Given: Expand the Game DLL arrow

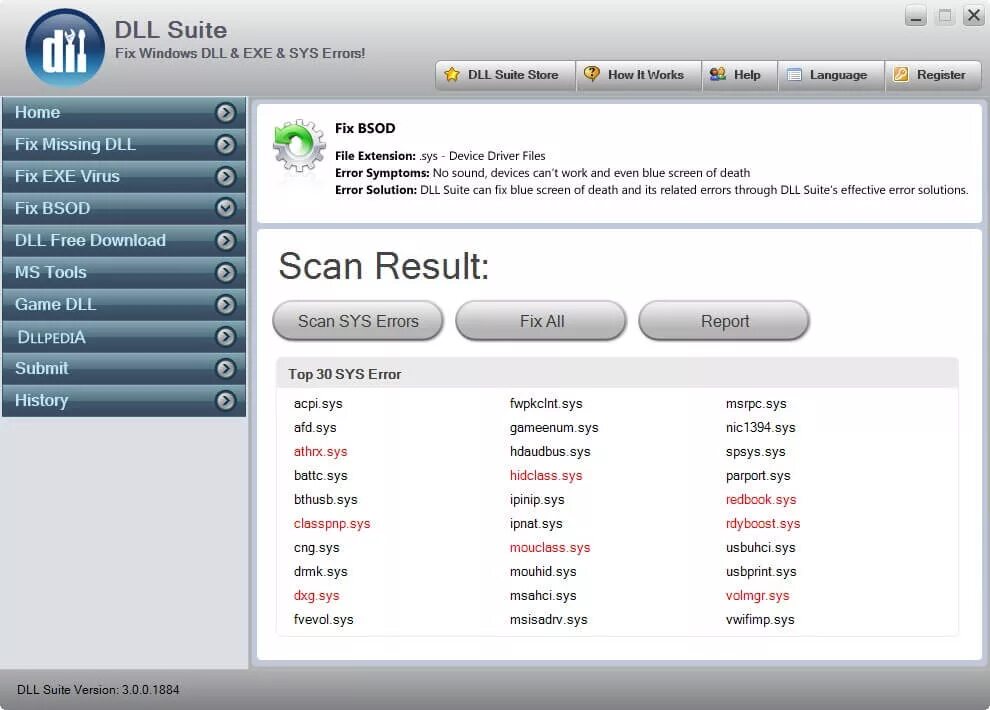Looking at the screenshot, I should tap(225, 305).
